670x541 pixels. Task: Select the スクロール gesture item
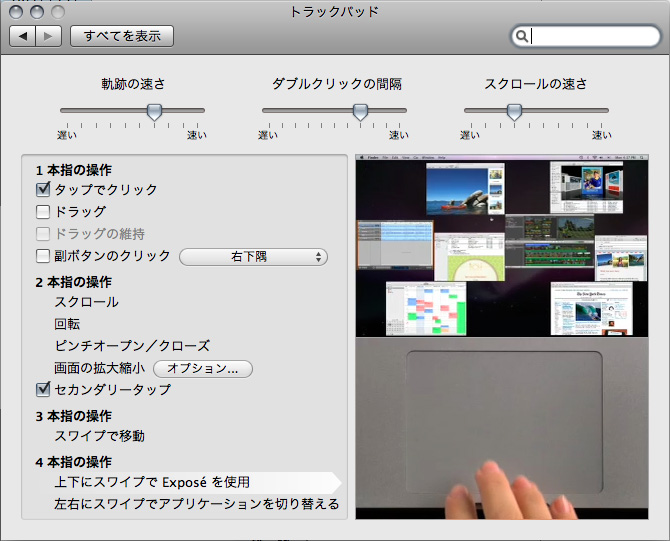(86, 302)
